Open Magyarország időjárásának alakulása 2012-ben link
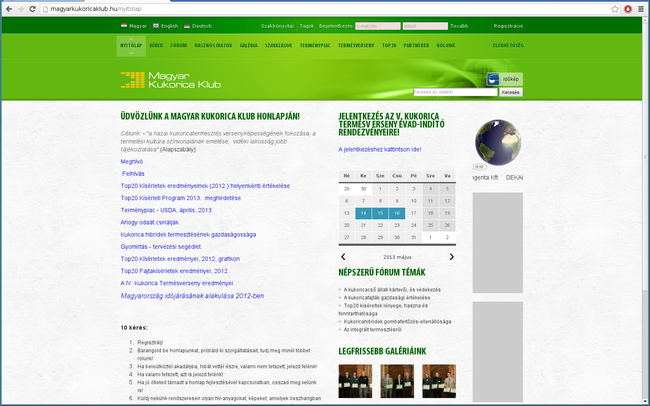 [192, 296]
